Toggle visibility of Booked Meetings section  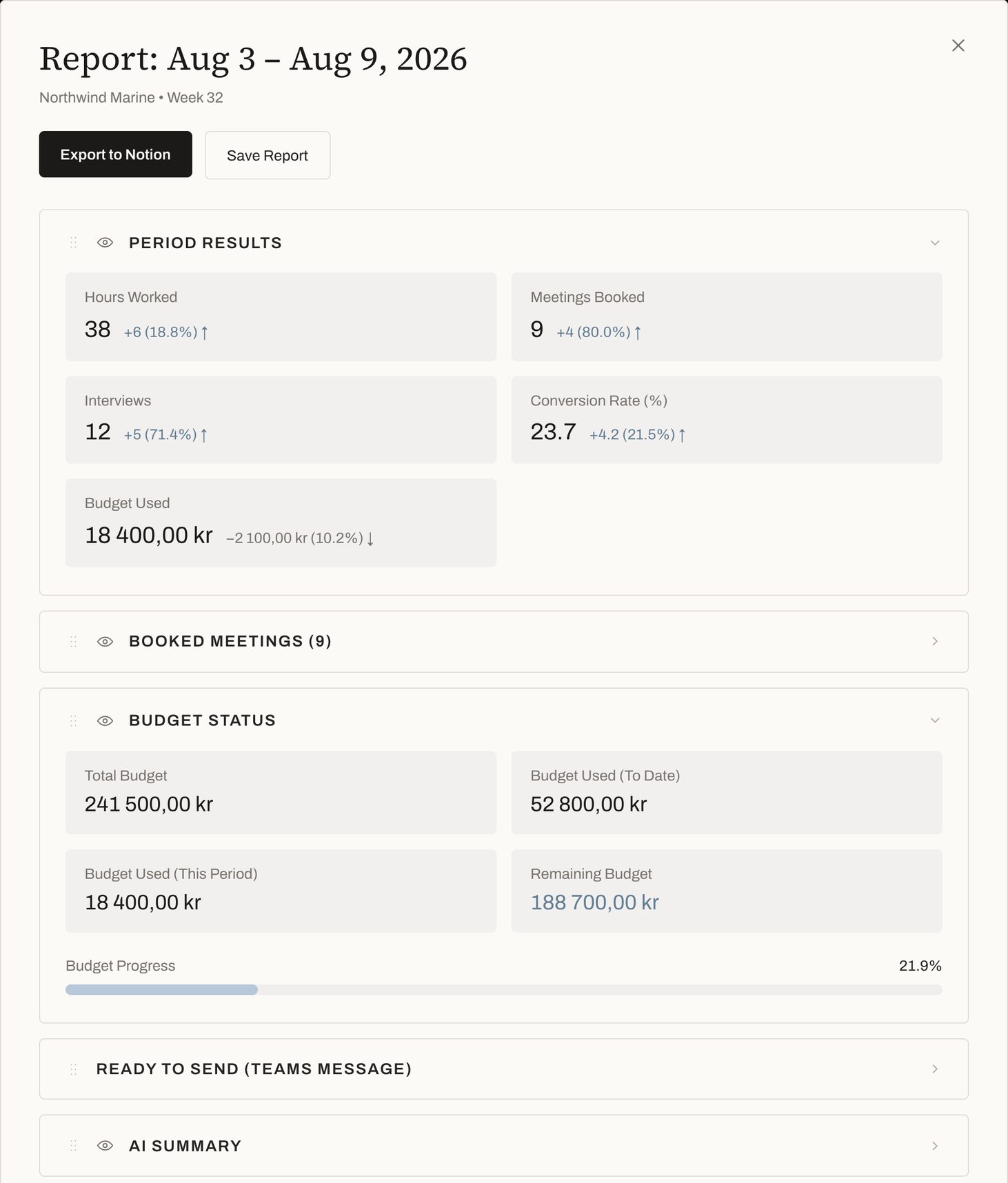tap(105, 642)
